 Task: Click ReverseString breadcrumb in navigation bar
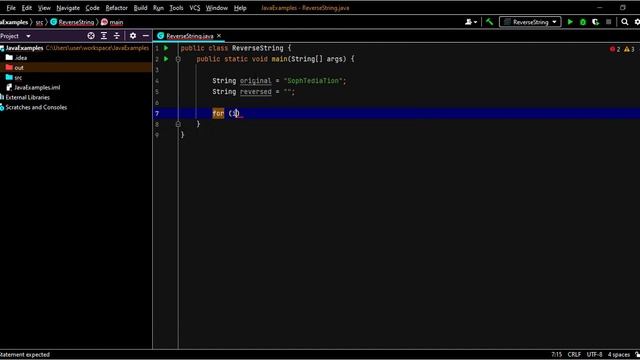point(72,22)
